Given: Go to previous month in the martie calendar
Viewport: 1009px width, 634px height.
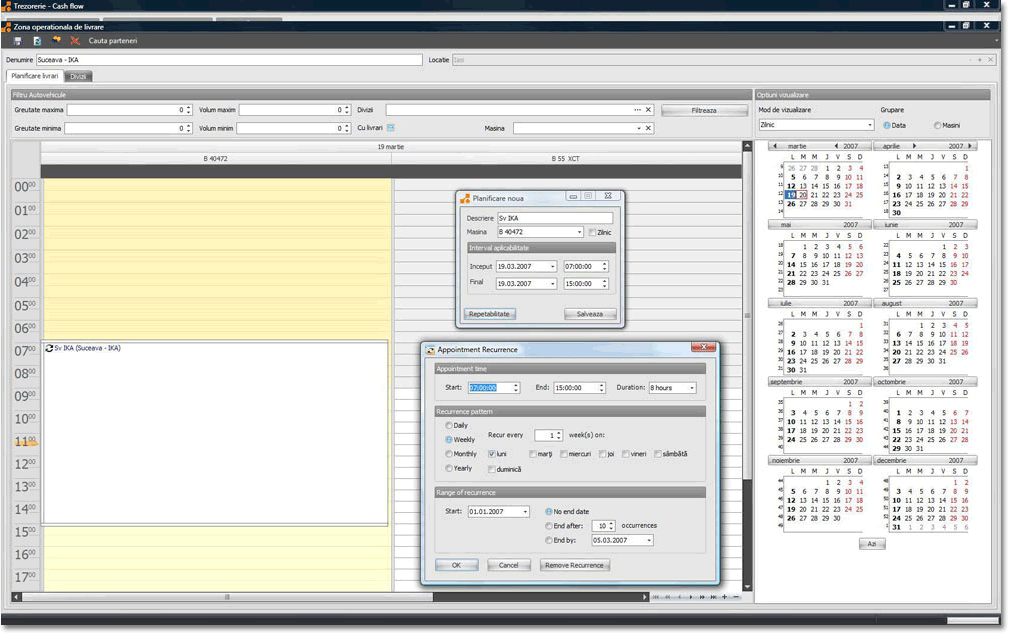Looking at the screenshot, I should coord(776,146).
